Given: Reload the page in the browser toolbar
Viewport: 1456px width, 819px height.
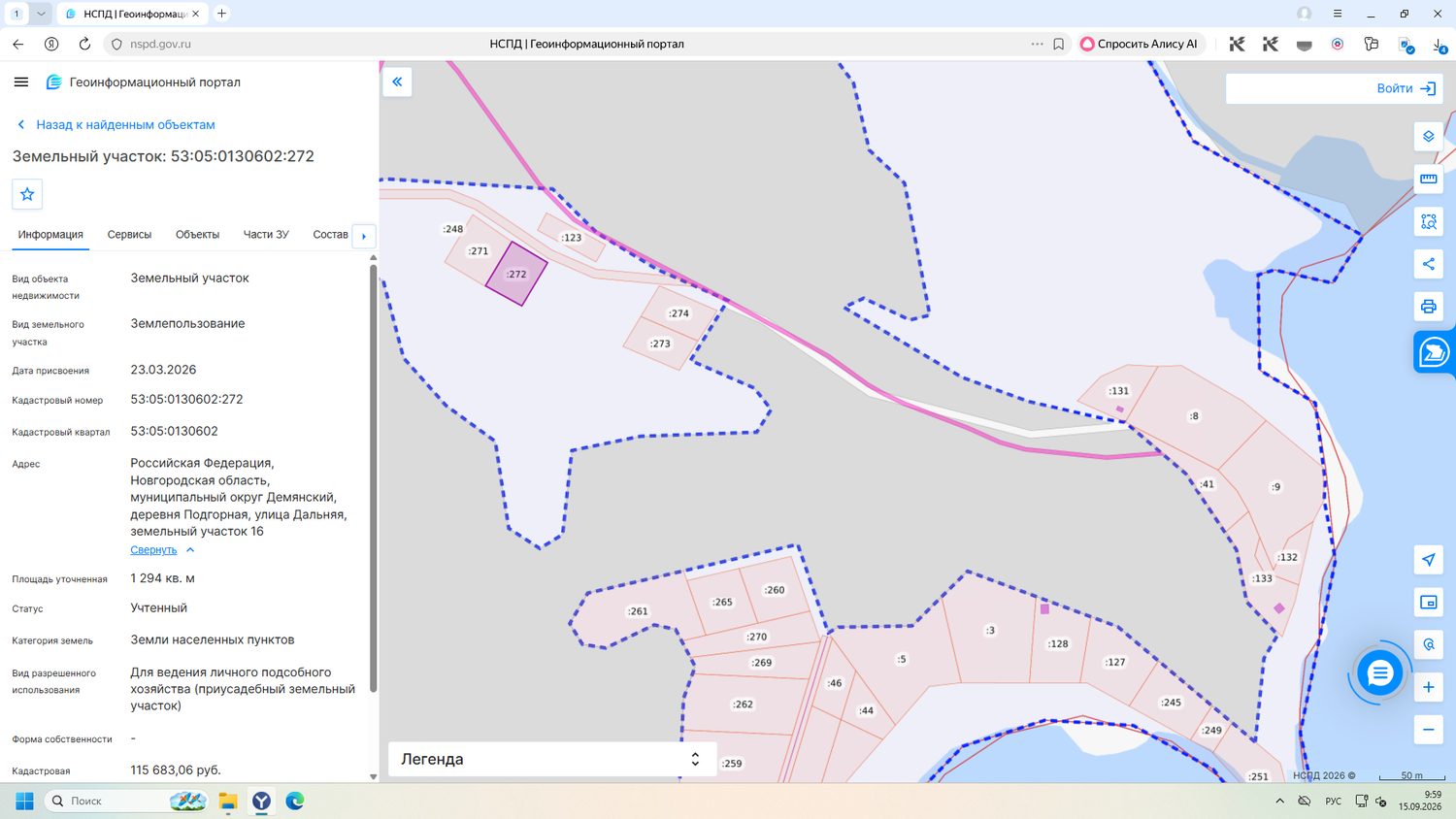Looking at the screenshot, I should click(x=84, y=44).
